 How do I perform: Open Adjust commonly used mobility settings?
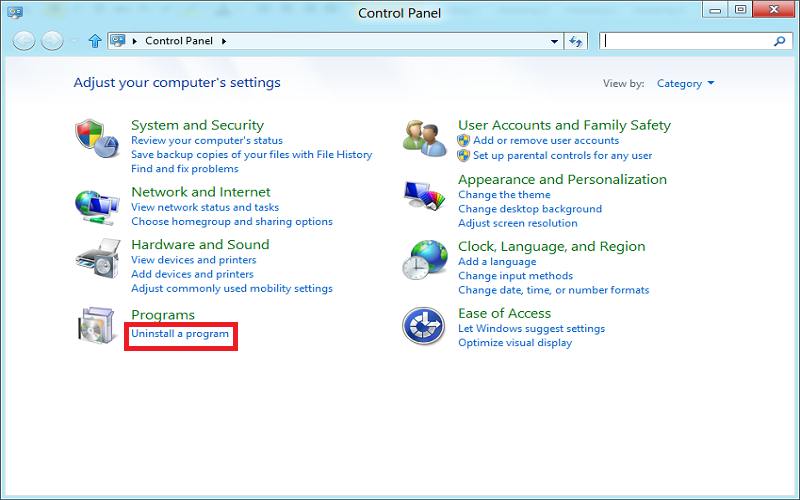(232, 288)
